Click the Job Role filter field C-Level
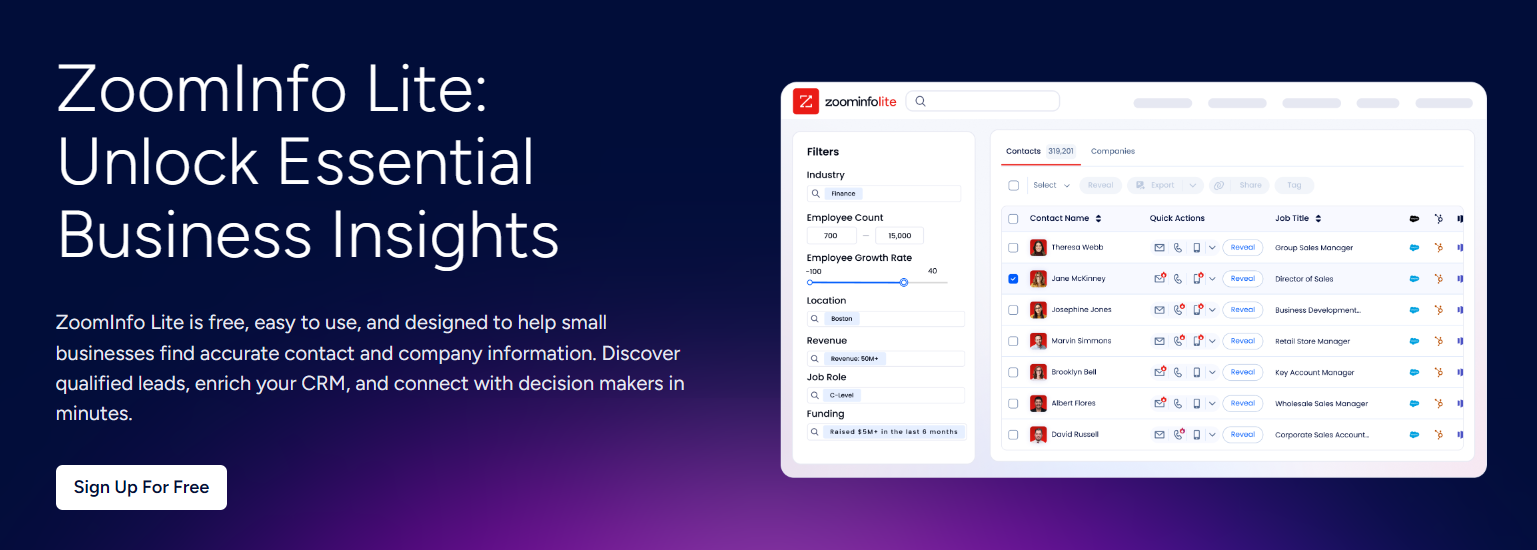The height and width of the screenshot is (550, 1537). coord(886,395)
